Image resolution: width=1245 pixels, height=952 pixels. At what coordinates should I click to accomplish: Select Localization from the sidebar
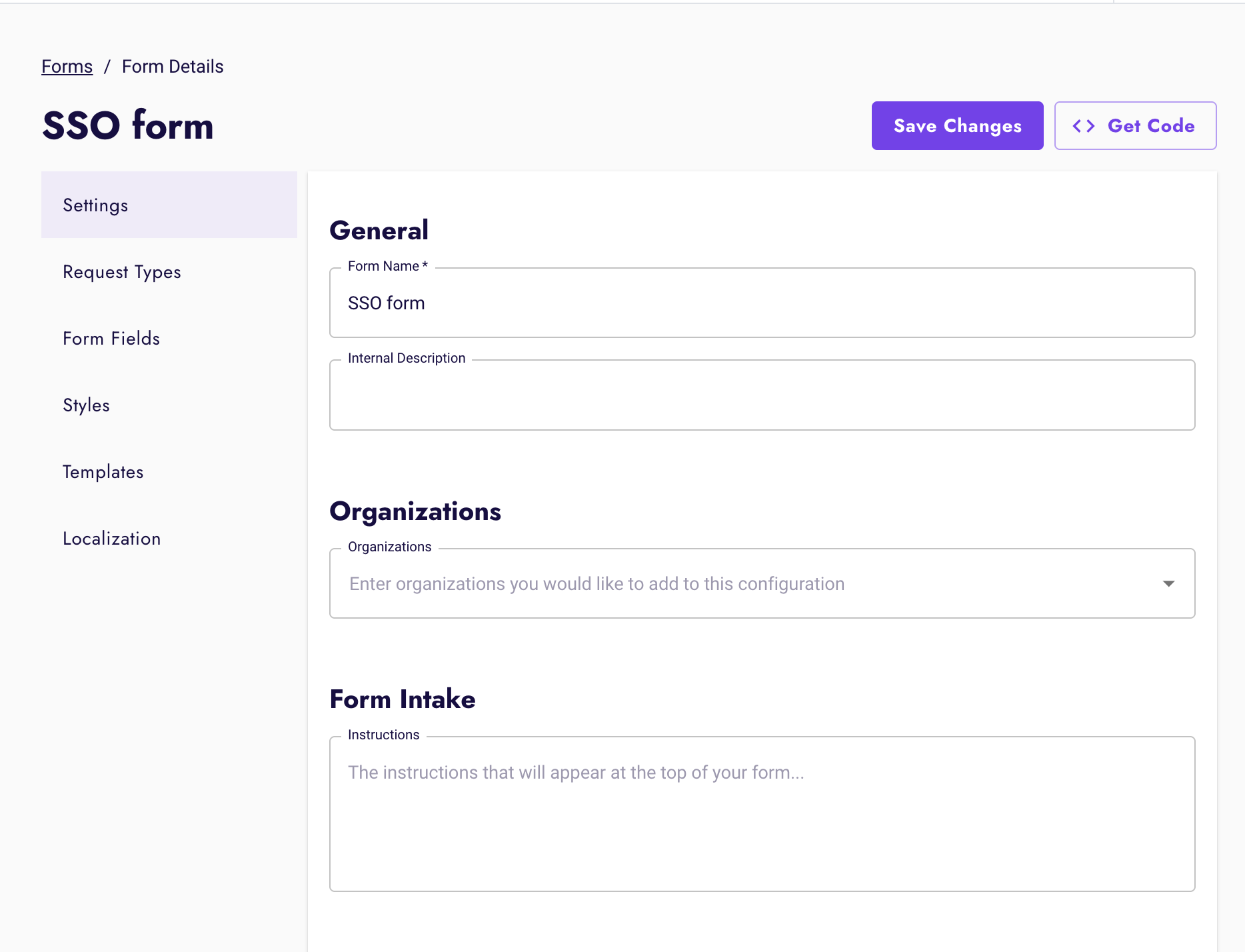(111, 539)
